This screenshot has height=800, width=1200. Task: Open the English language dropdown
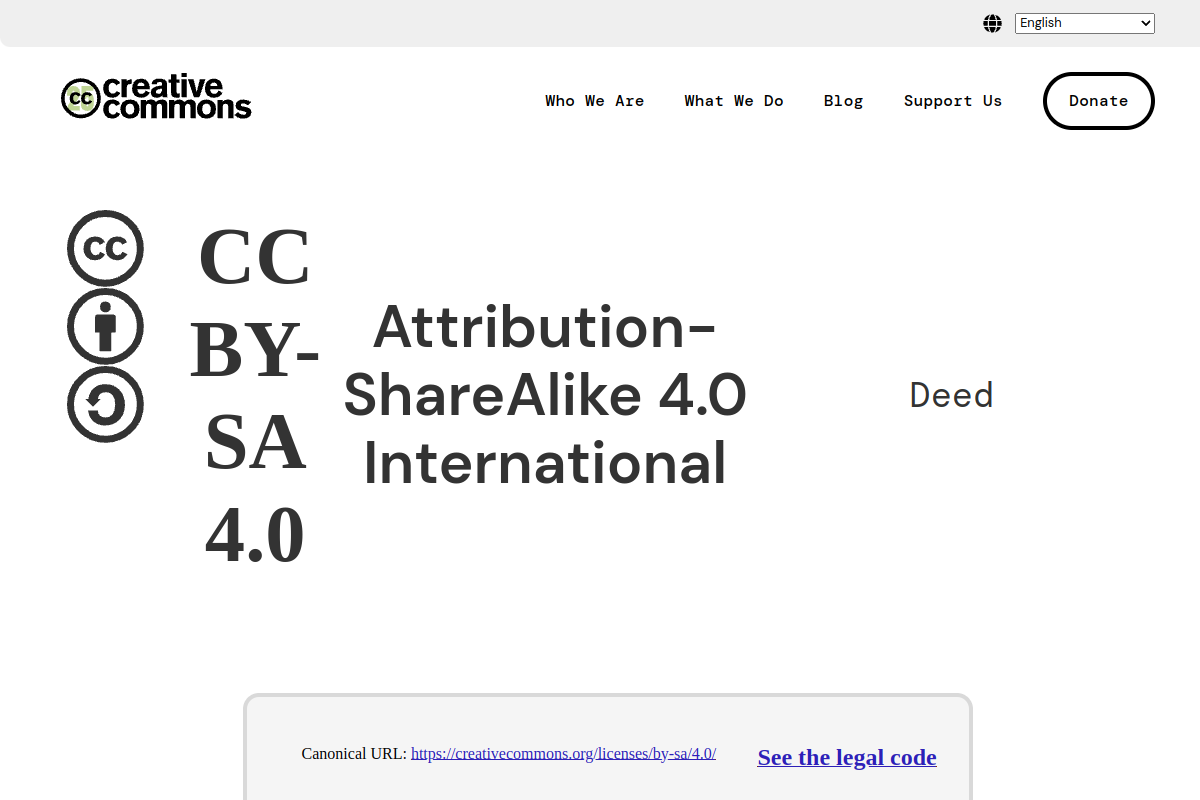[1085, 23]
